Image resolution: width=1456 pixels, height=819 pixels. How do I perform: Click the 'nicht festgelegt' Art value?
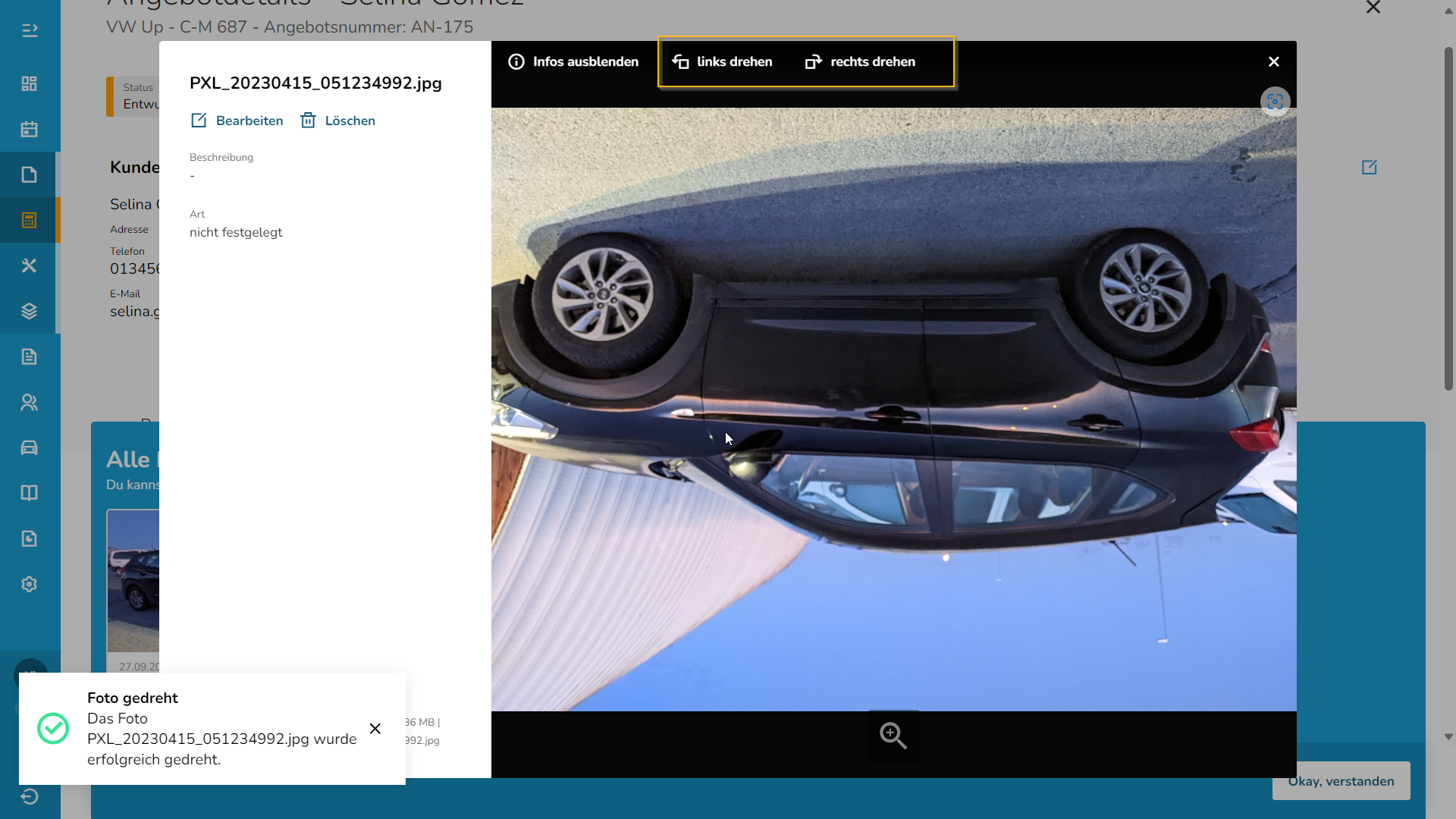(x=236, y=232)
